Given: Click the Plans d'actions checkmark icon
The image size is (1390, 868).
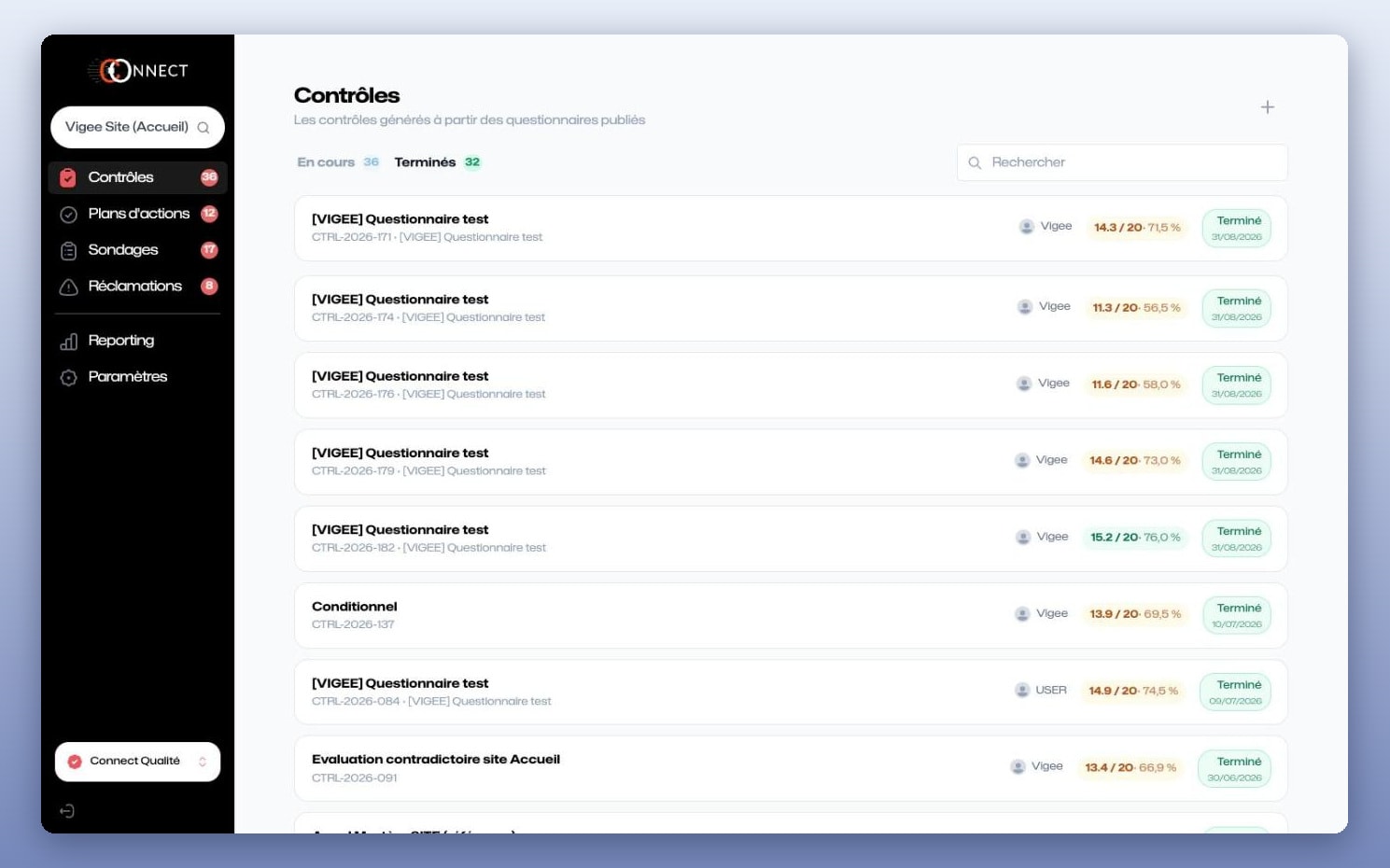Looking at the screenshot, I should (x=68, y=215).
